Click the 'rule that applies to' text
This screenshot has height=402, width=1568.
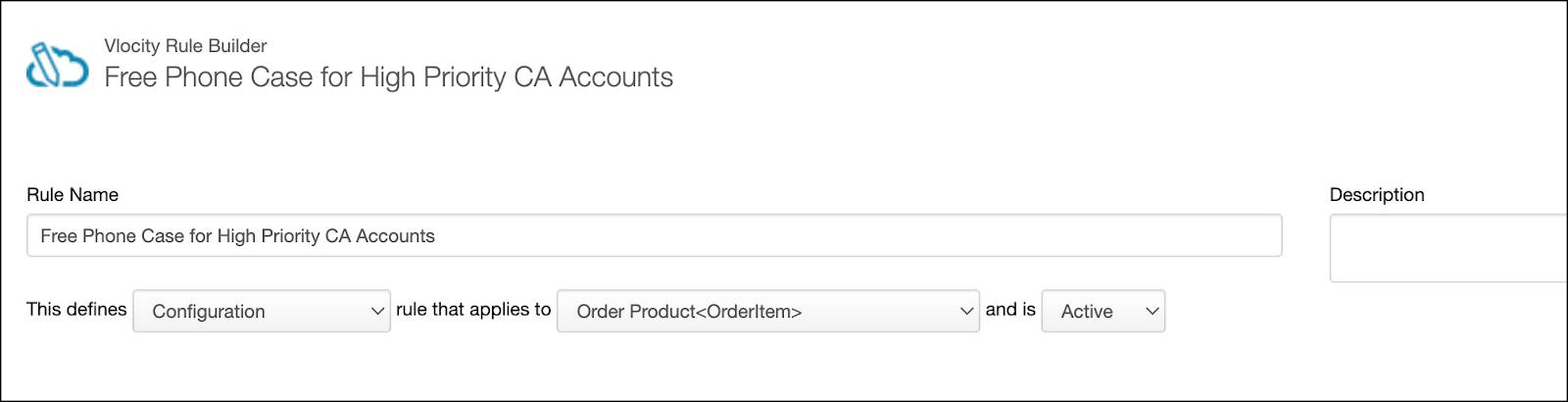click(x=473, y=309)
